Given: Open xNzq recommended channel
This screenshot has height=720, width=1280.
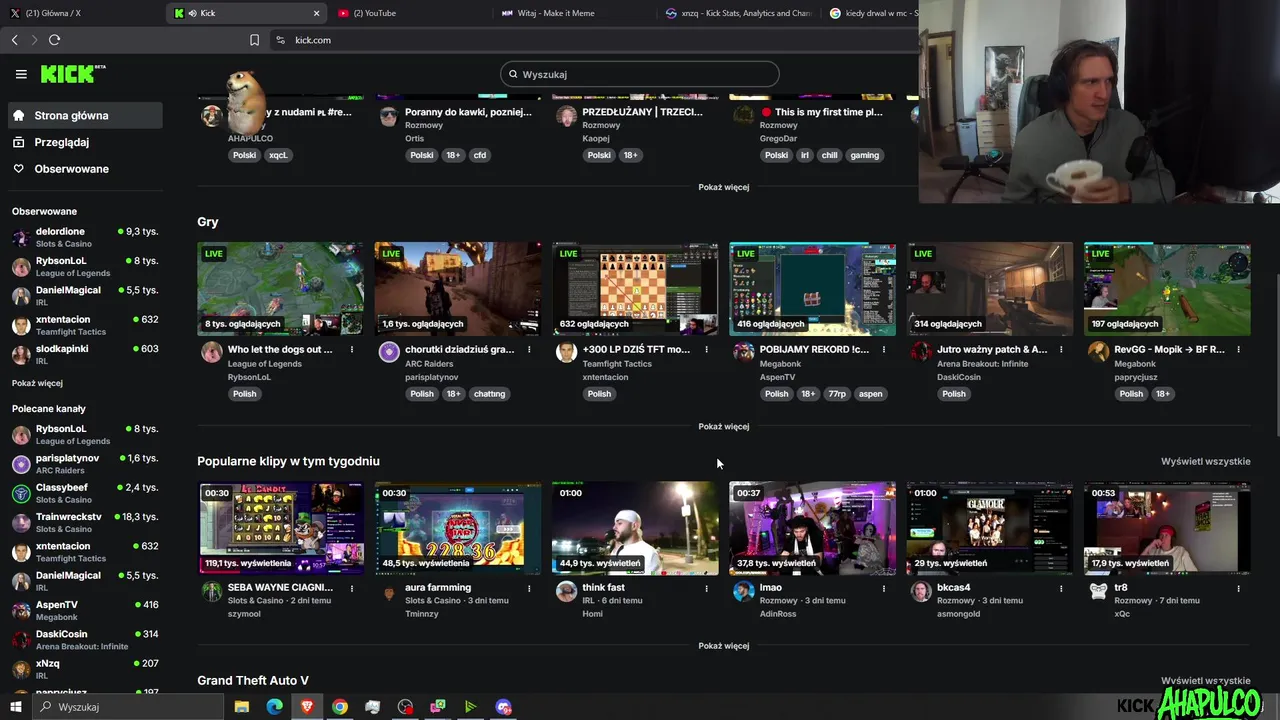Looking at the screenshot, I should 85,669.
